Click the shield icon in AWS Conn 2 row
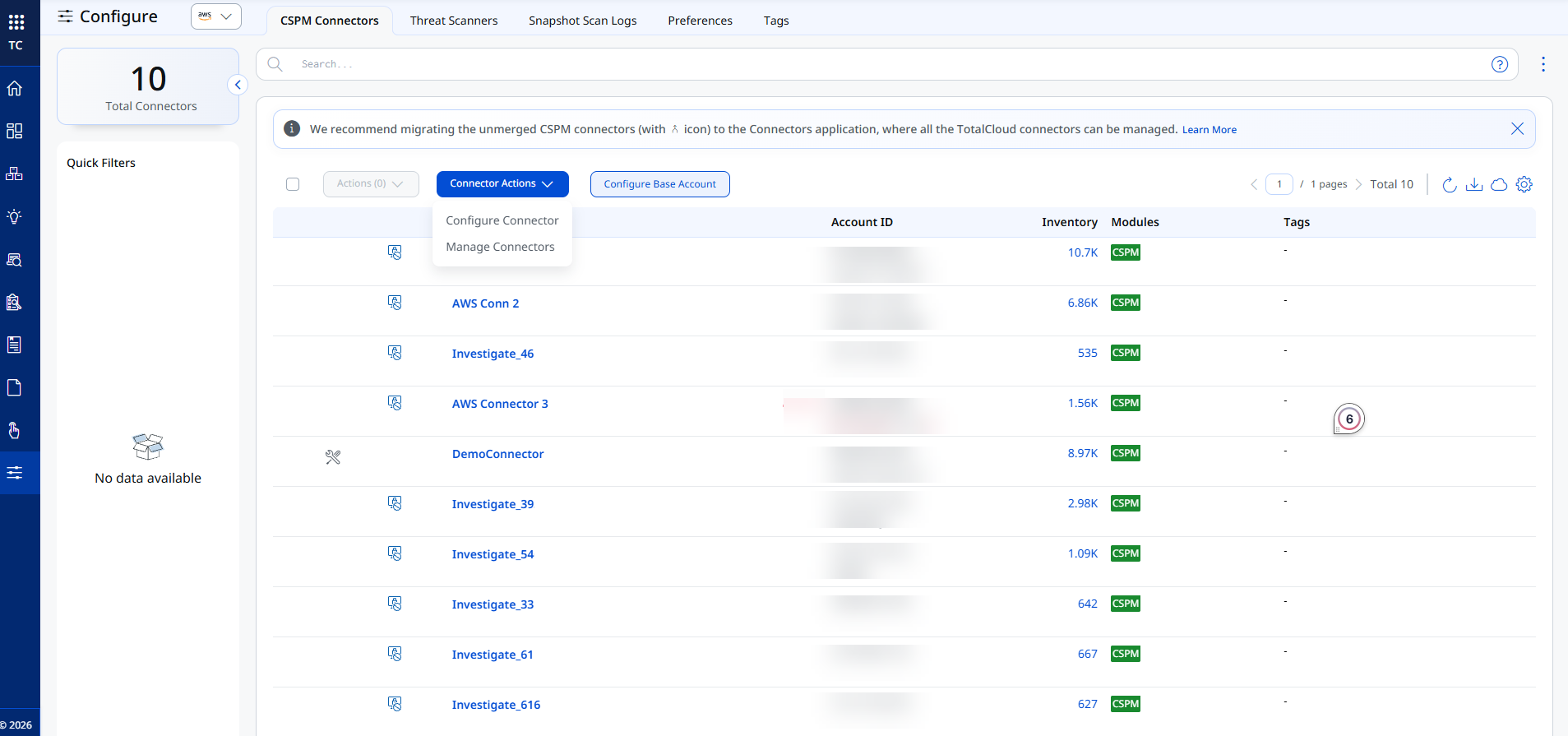Screen dimensions: 1568x736 (x=395, y=303)
